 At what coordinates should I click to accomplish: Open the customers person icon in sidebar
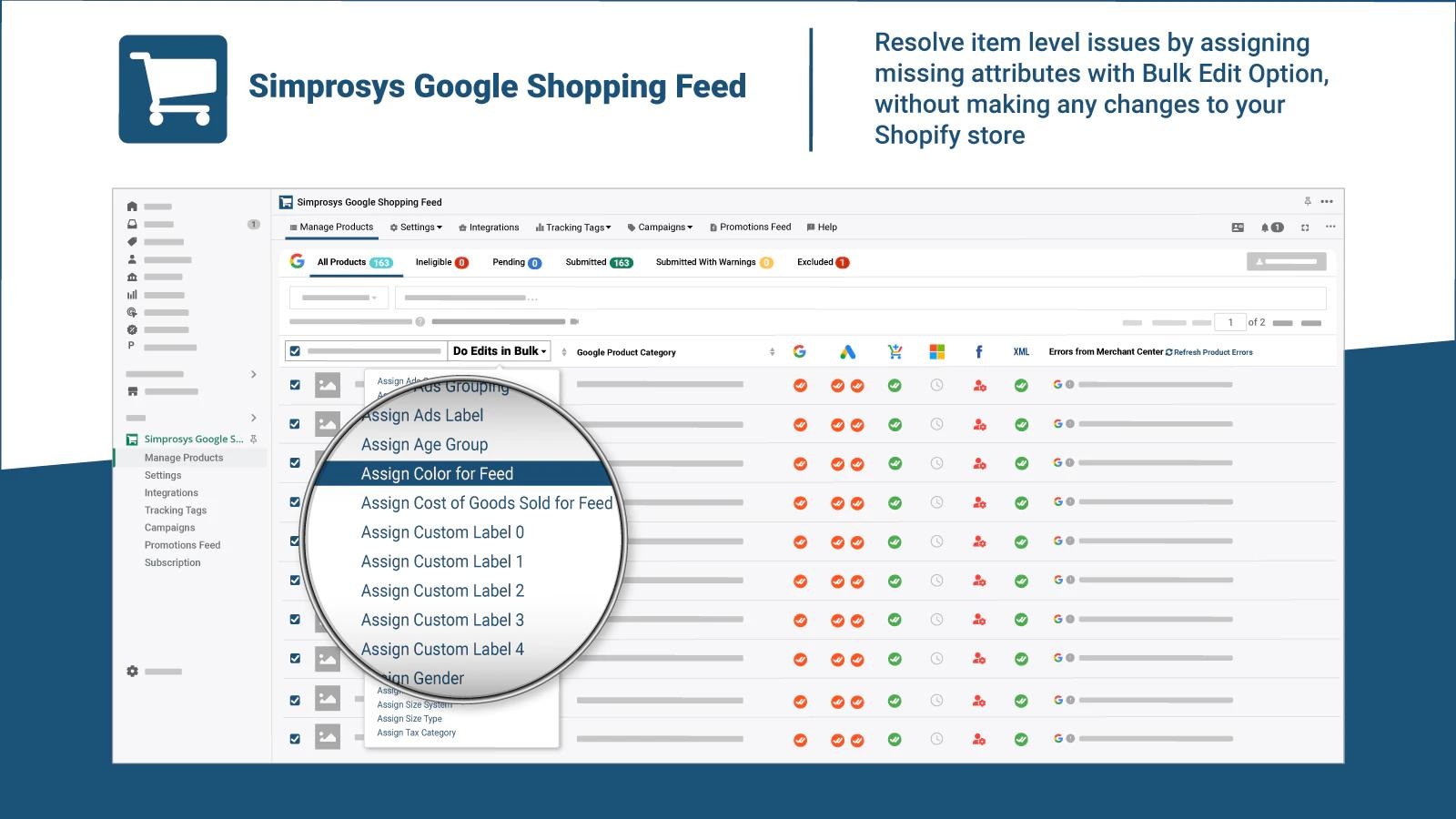click(132, 259)
